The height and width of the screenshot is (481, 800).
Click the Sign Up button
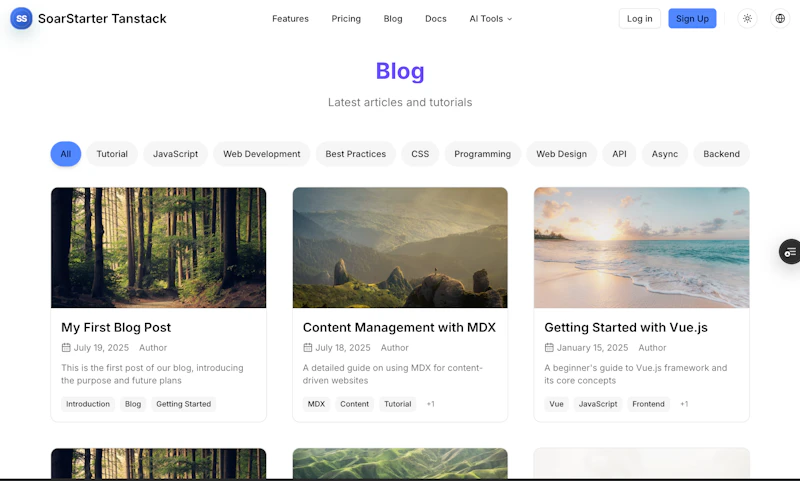pos(692,18)
